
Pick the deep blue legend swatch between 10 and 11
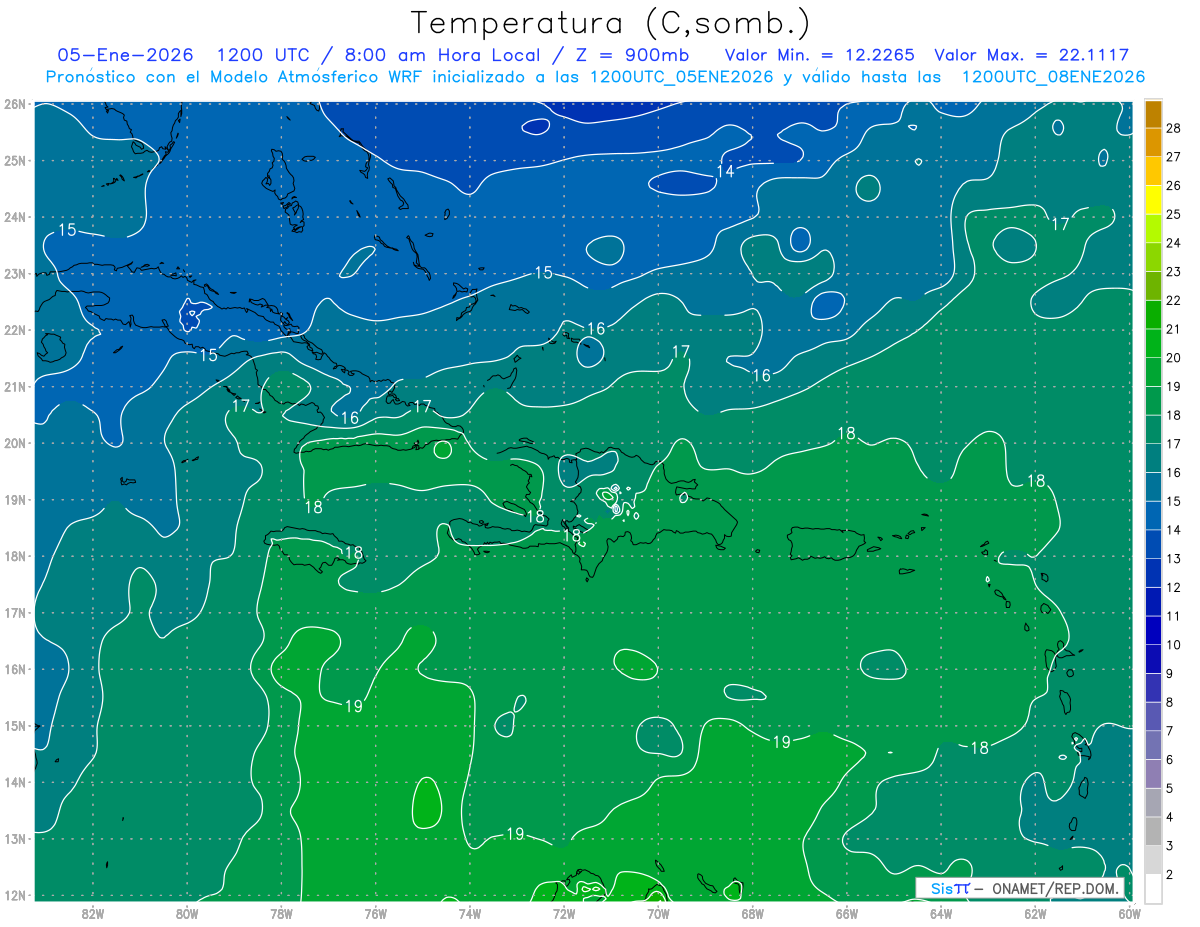[1153, 630]
